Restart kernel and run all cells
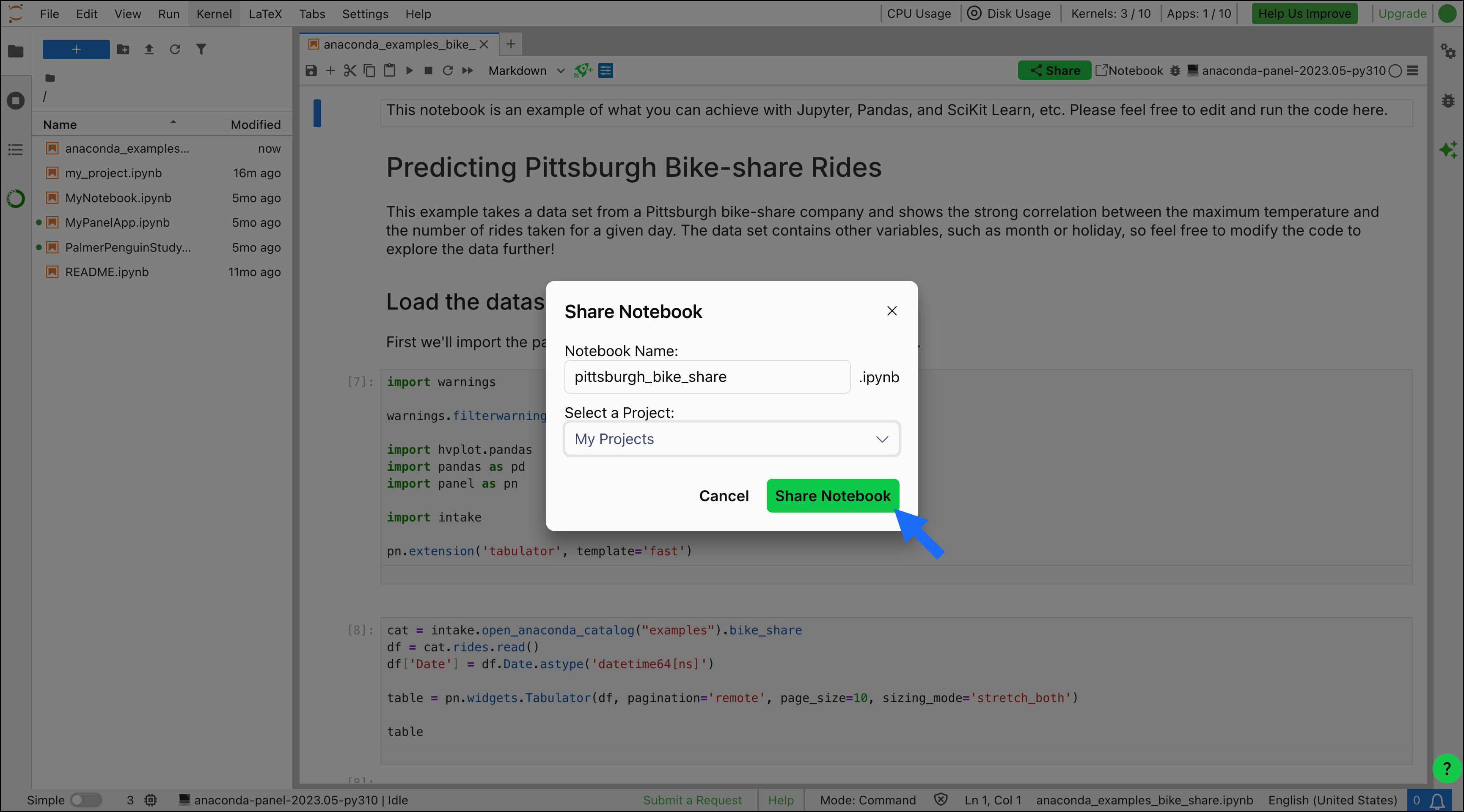 pos(467,71)
